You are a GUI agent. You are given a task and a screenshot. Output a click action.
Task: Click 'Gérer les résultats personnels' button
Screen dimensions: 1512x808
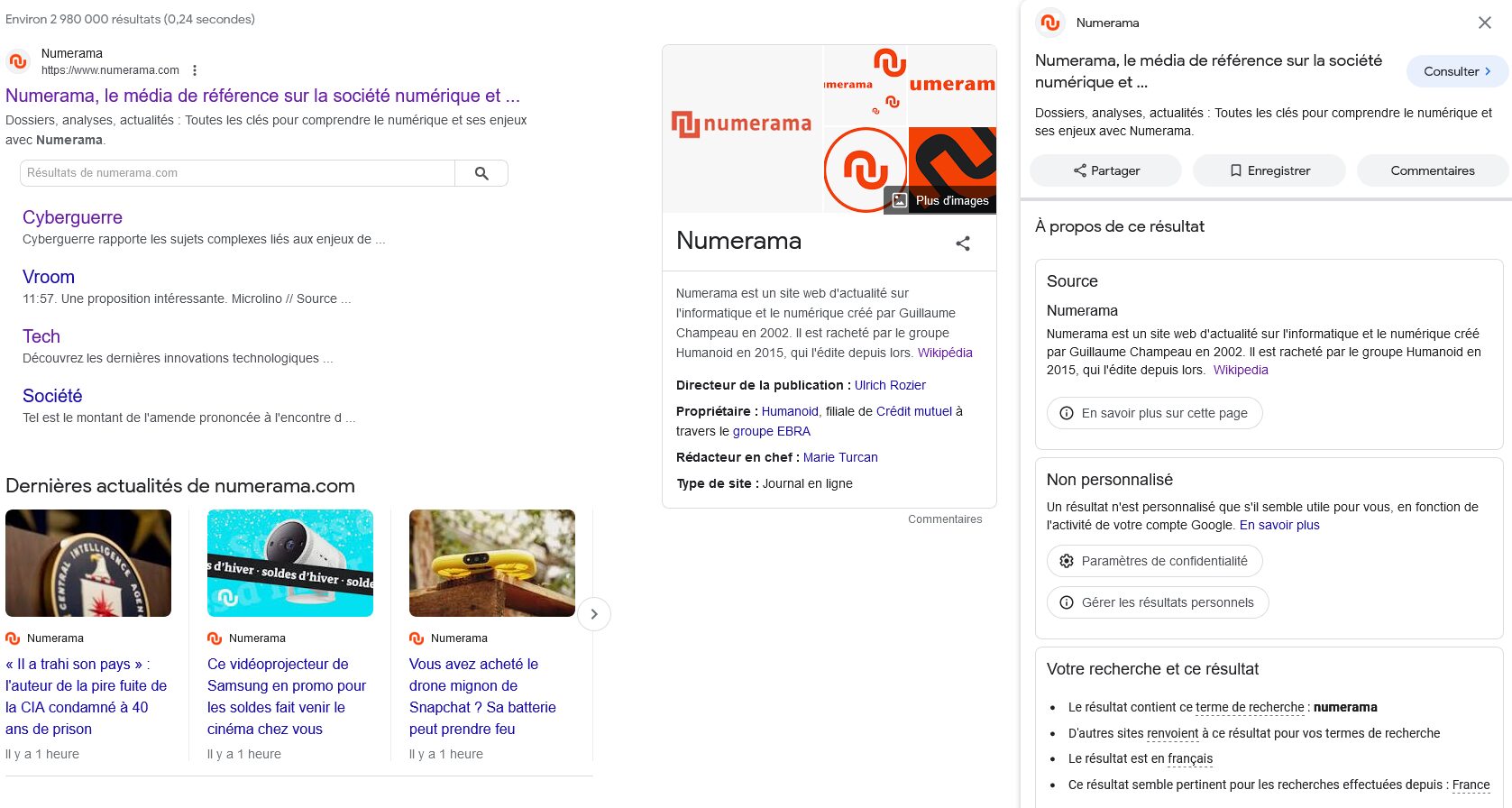pyautogui.click(x=1158, y=602)
